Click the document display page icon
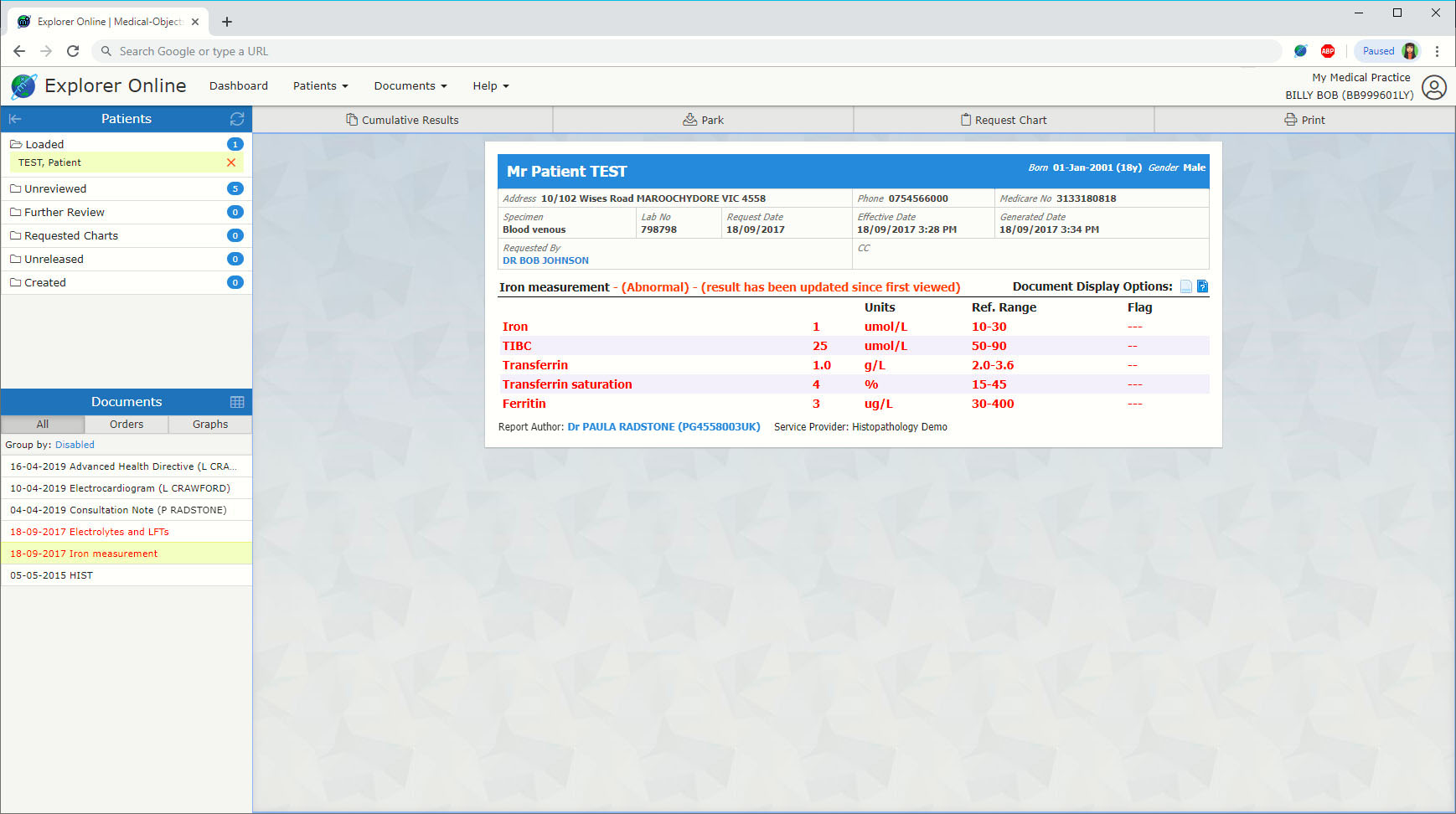The image size is (1456, 814). 1186,286
